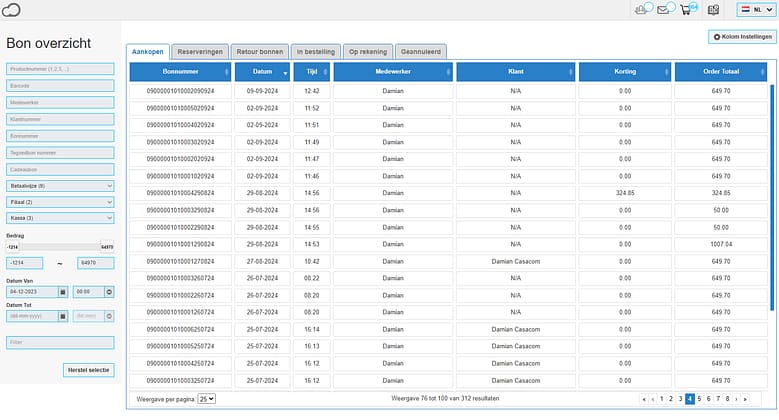The image size is (779, 420).
Task: Click the Kolom Instellingen button
Action: click(x=740, y=37)
